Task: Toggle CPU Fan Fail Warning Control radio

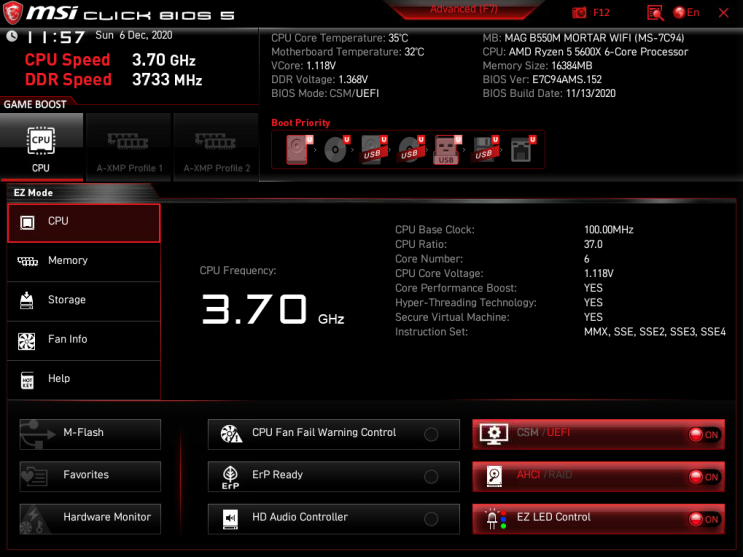Action: pos(431,434)
